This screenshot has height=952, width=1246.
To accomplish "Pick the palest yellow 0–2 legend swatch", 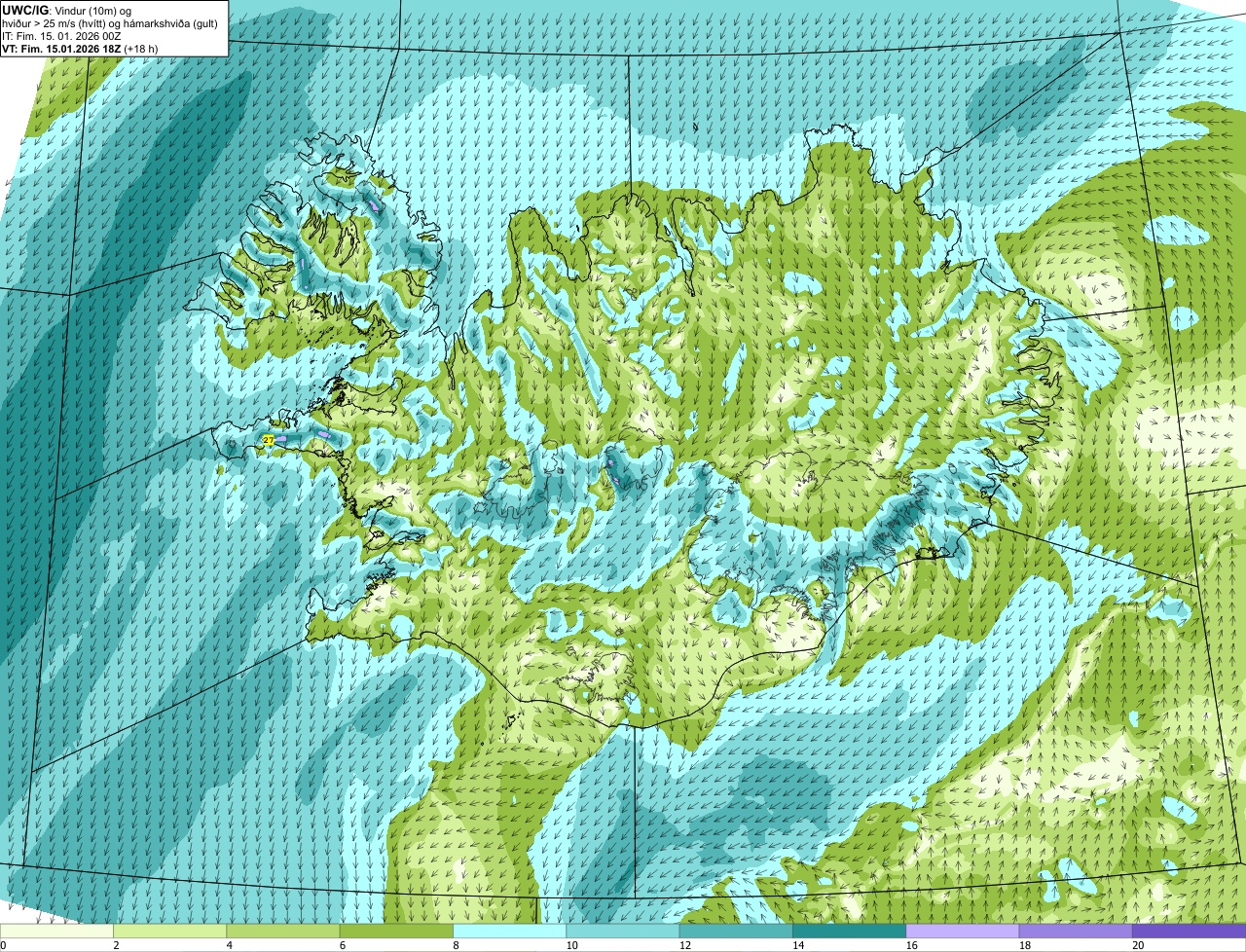I will (56, 931).
